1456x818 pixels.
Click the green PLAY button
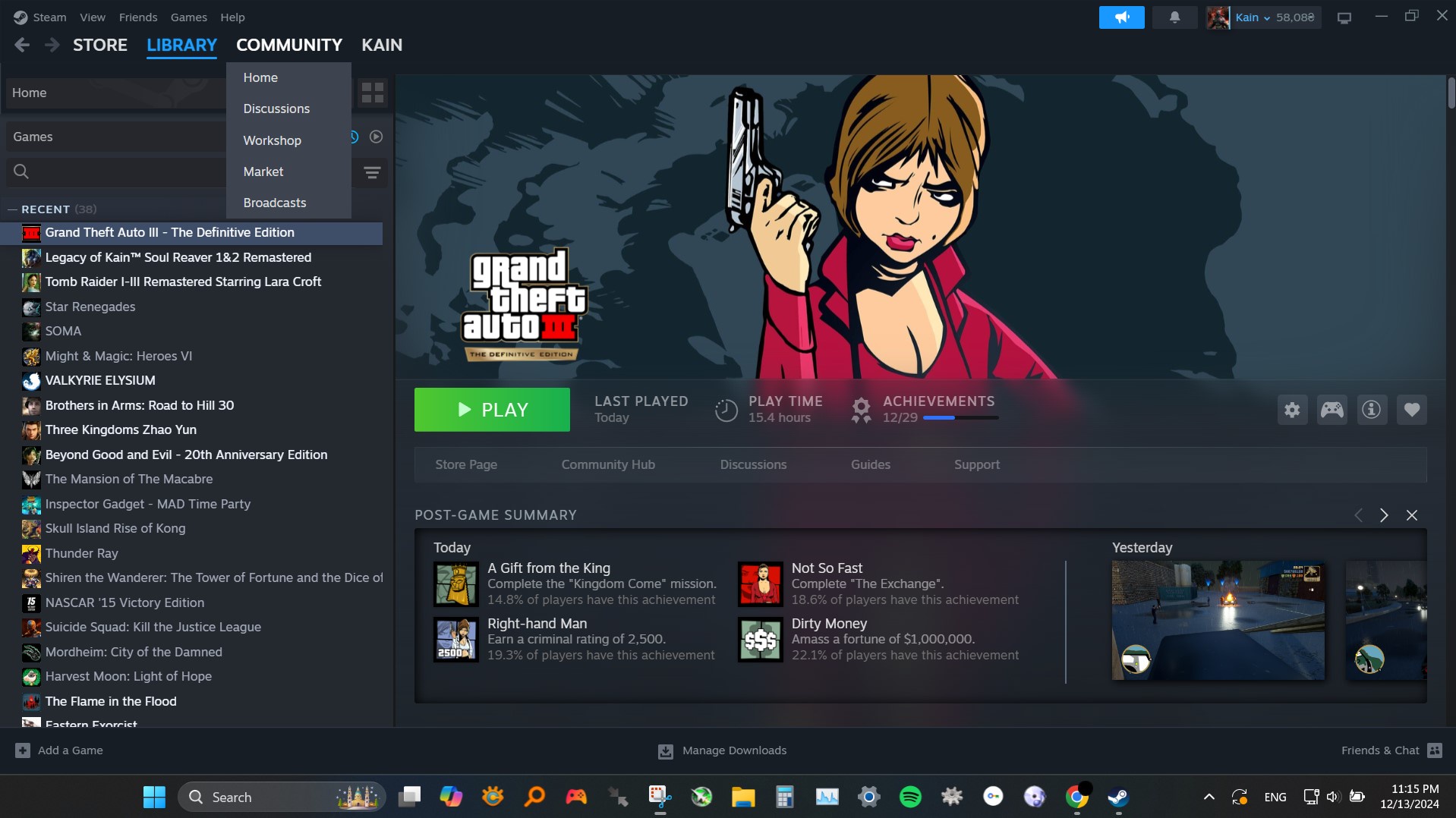click(492, 410)
